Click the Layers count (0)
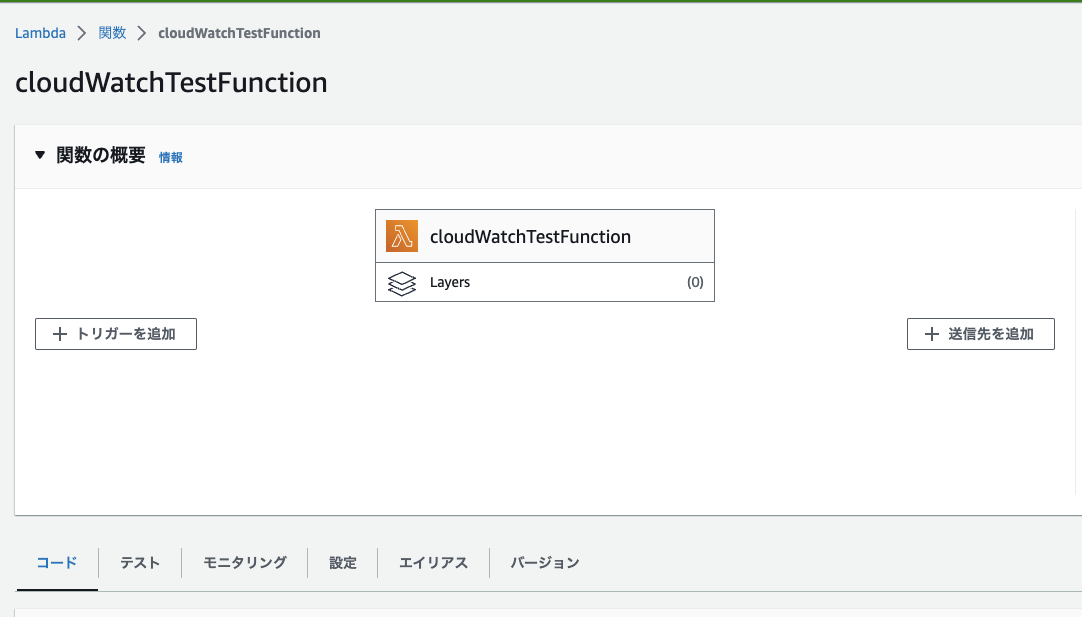 (x=695, y=282)
